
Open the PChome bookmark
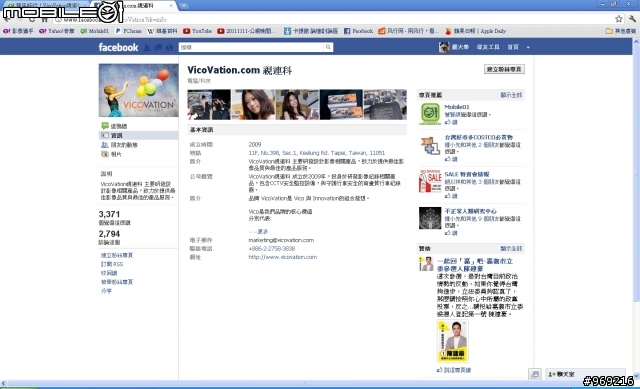coord(129,31)
